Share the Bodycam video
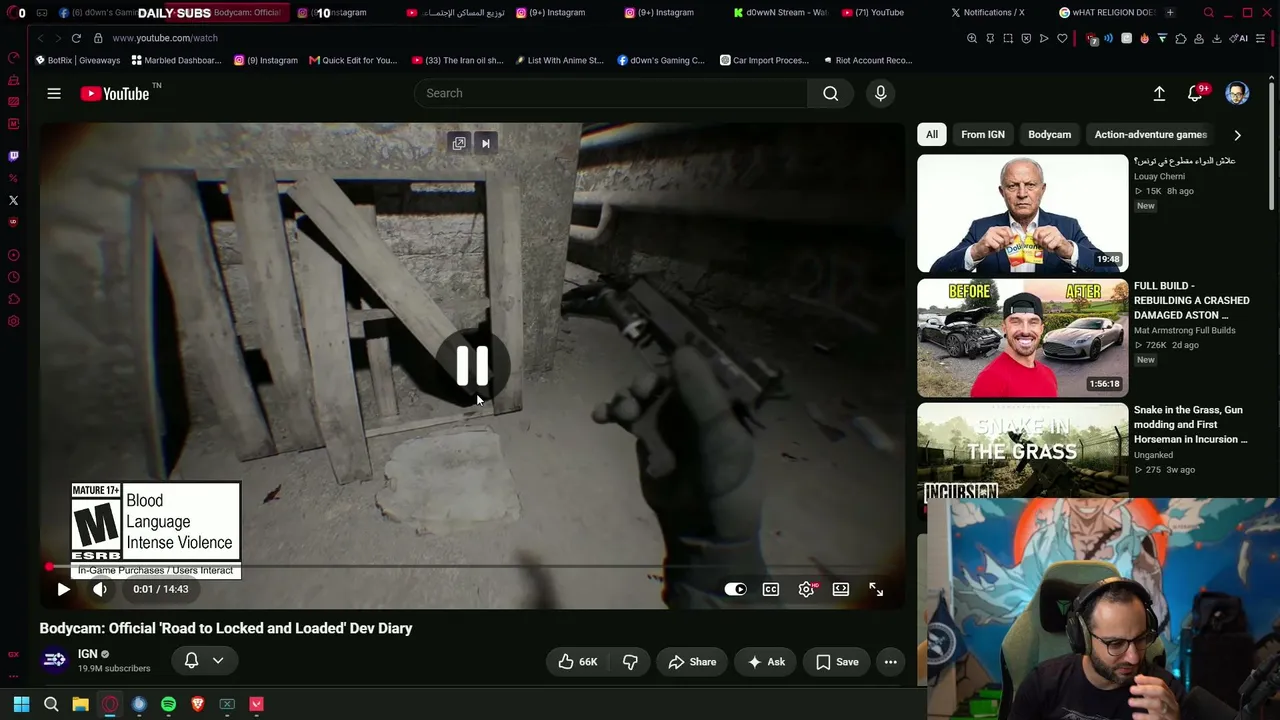1280x720 pixels. (x=692, y=662)
